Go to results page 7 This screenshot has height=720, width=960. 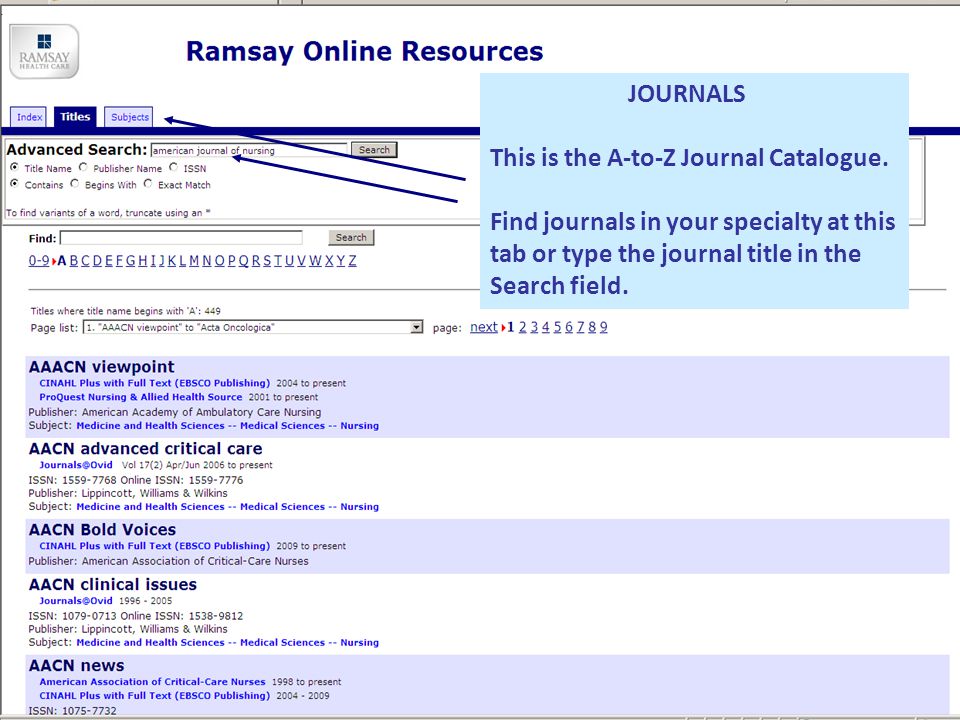click(580, 327)
